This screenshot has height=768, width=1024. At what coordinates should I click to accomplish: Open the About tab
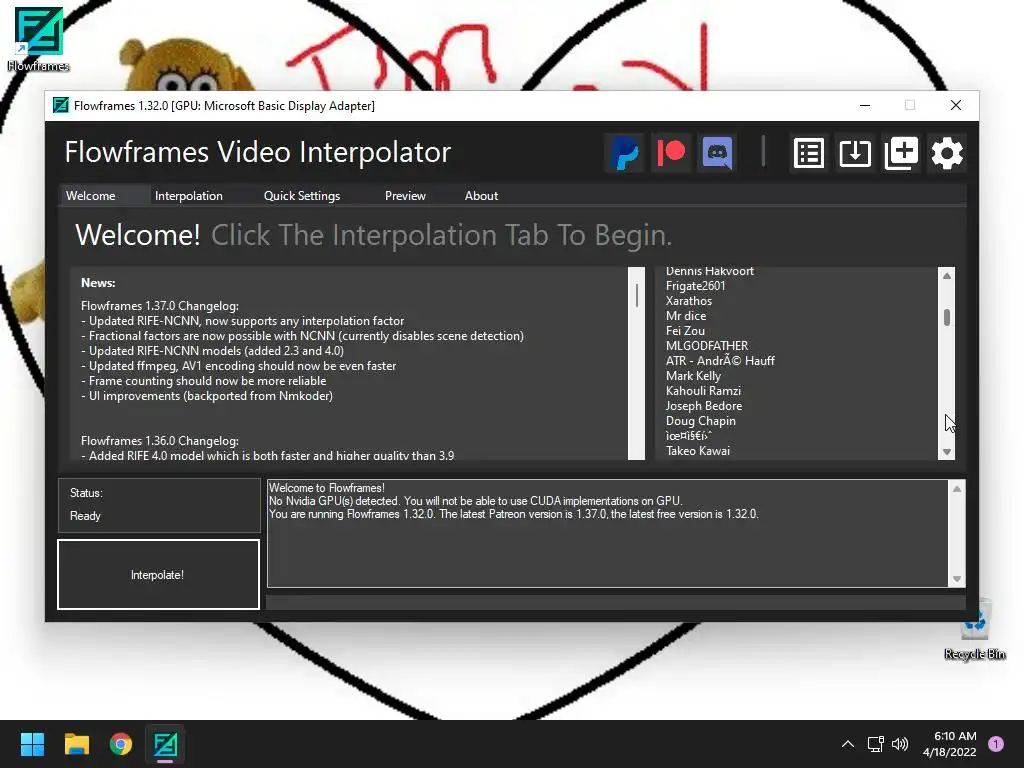point(481,196)
